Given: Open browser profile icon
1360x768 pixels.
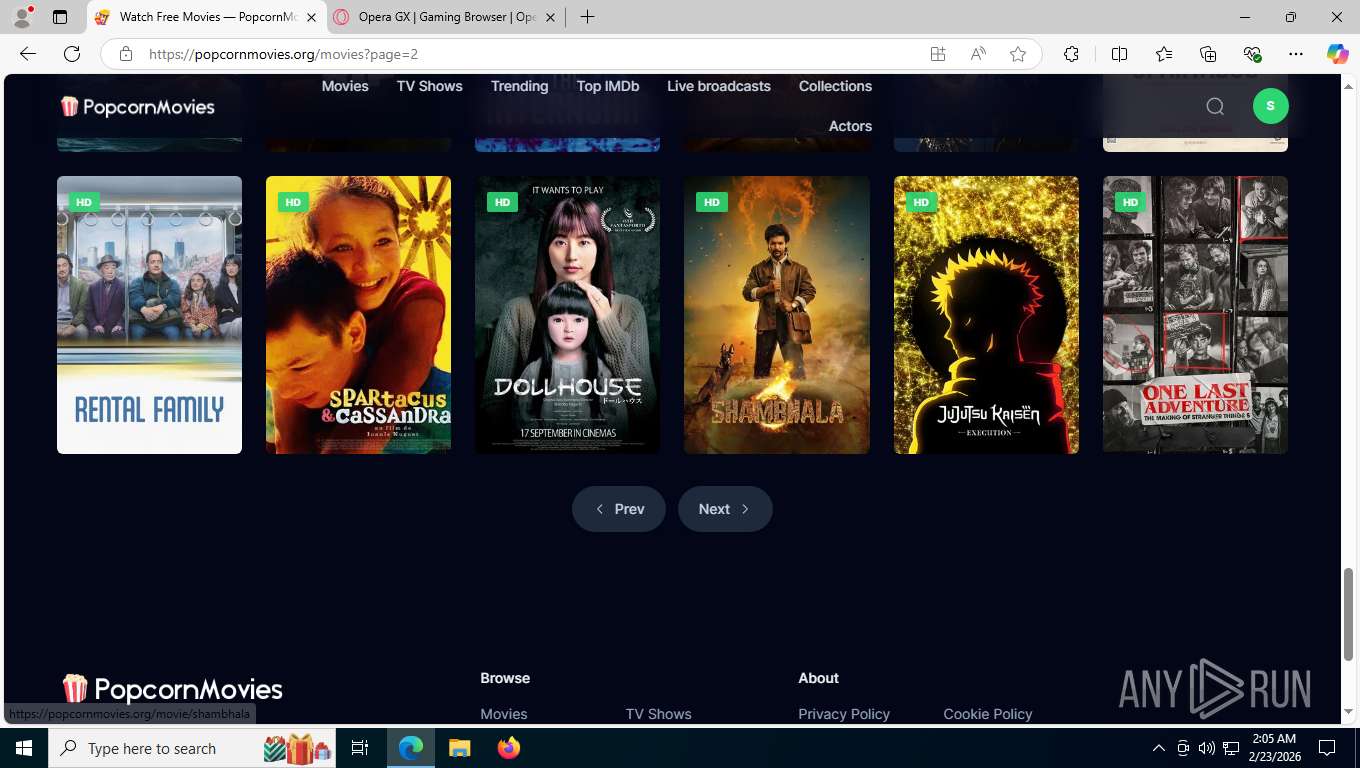Looking at the screenshot, I should point(22,17).
